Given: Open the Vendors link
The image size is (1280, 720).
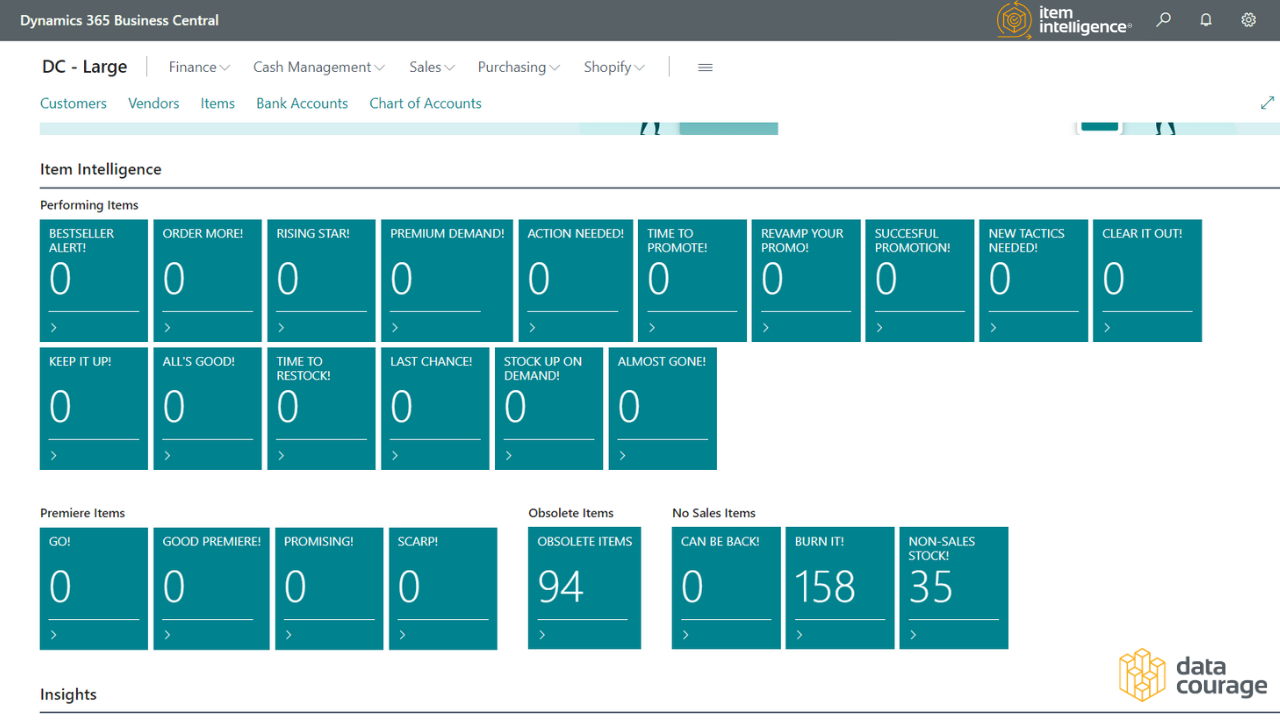Looking at the screenshot, I should (x=153, y=103).
